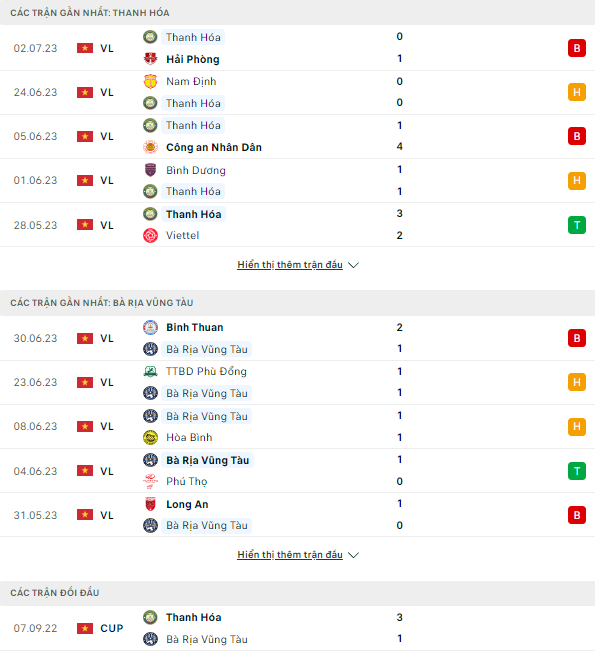The height and width of the screenshot is (651, 595).
Task: Click the Phú Thọ team logo
Action: pyautogui.click(x=150, y=481)
